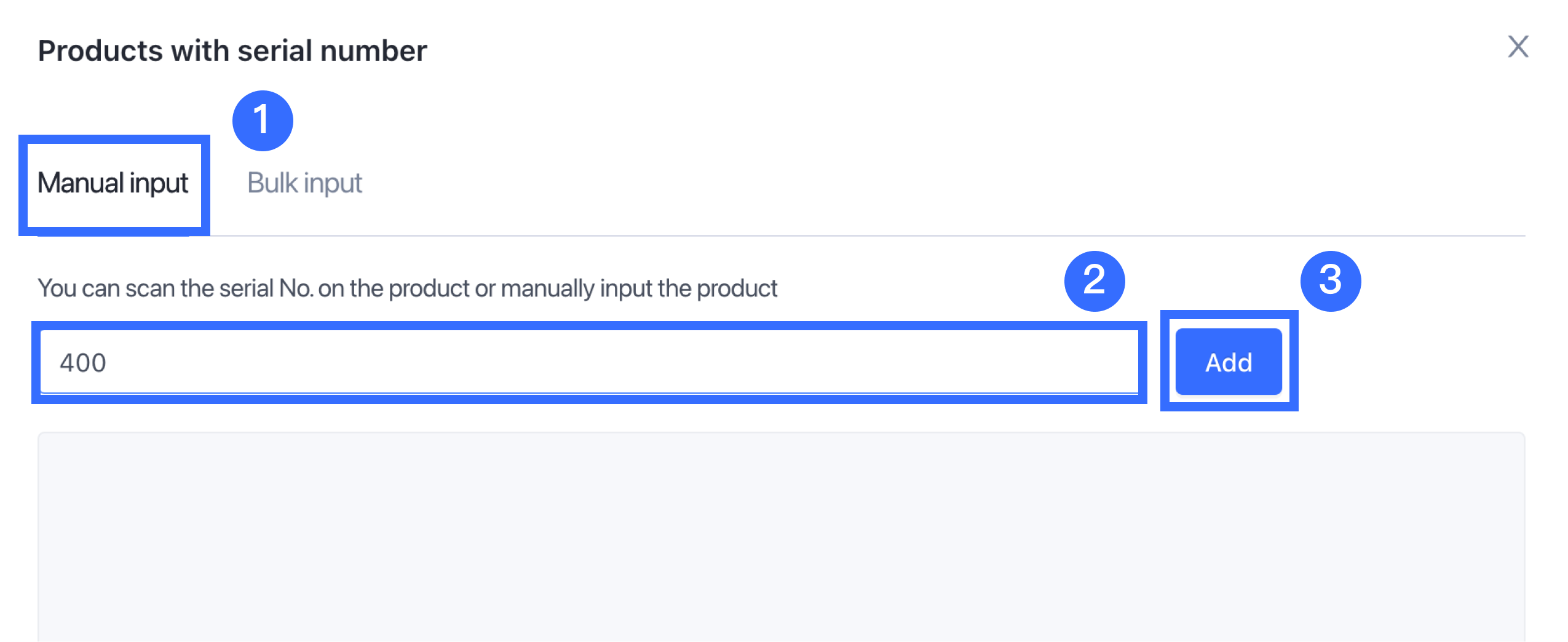Click the empty gray serial list area

coord(781,536)
